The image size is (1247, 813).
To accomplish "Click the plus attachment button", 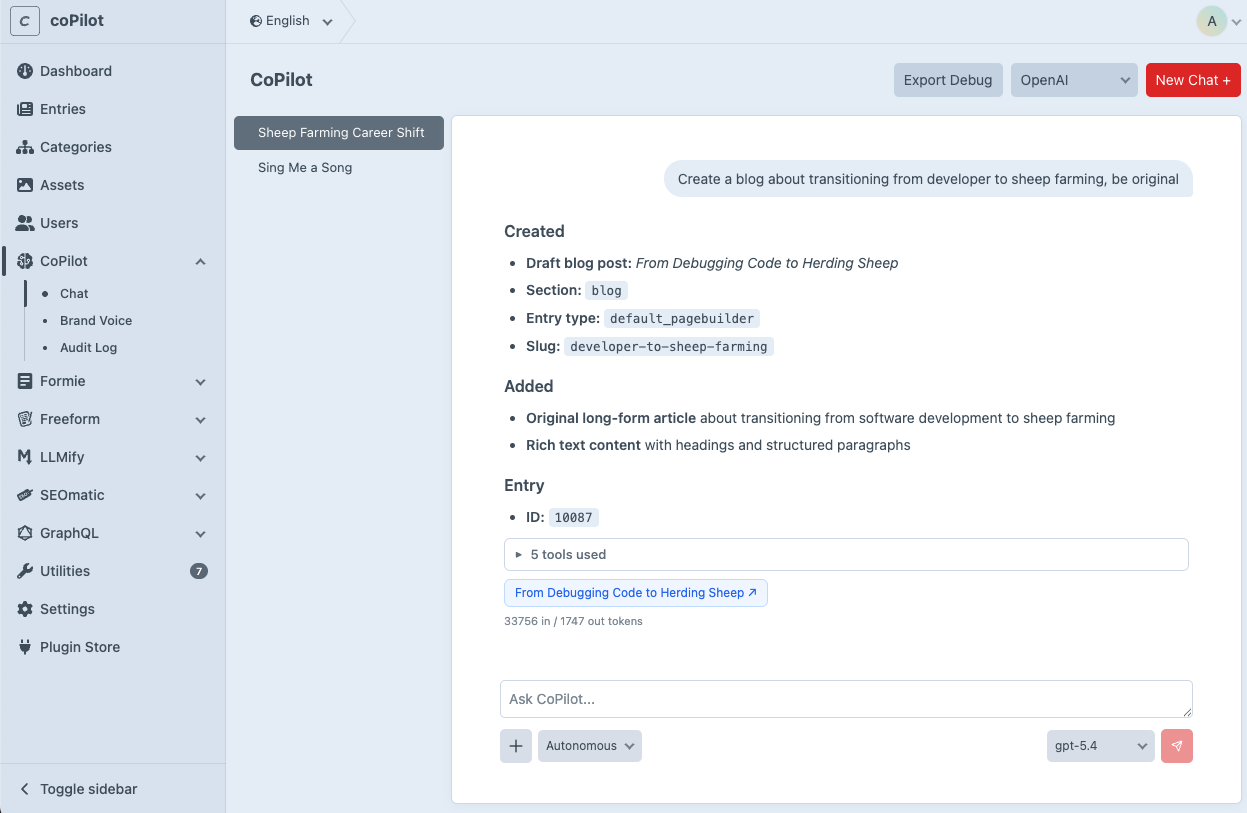I will coord(516,746).
